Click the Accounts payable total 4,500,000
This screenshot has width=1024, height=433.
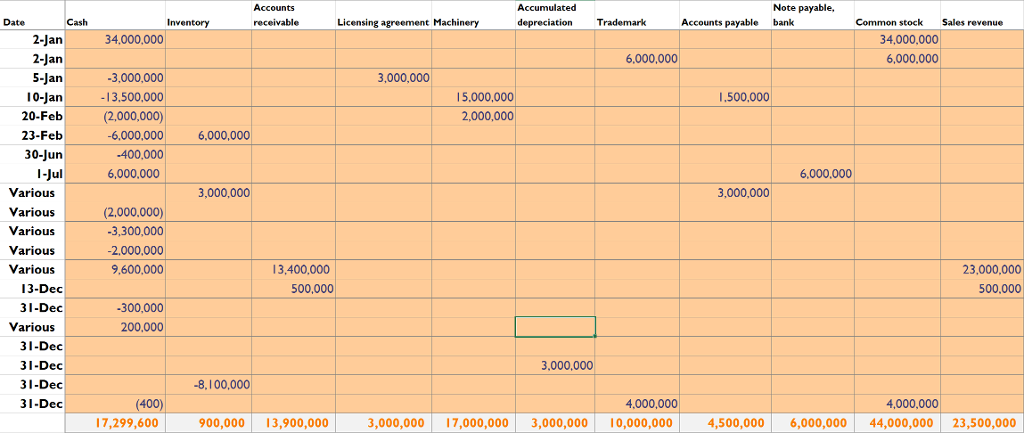[725, 423]
